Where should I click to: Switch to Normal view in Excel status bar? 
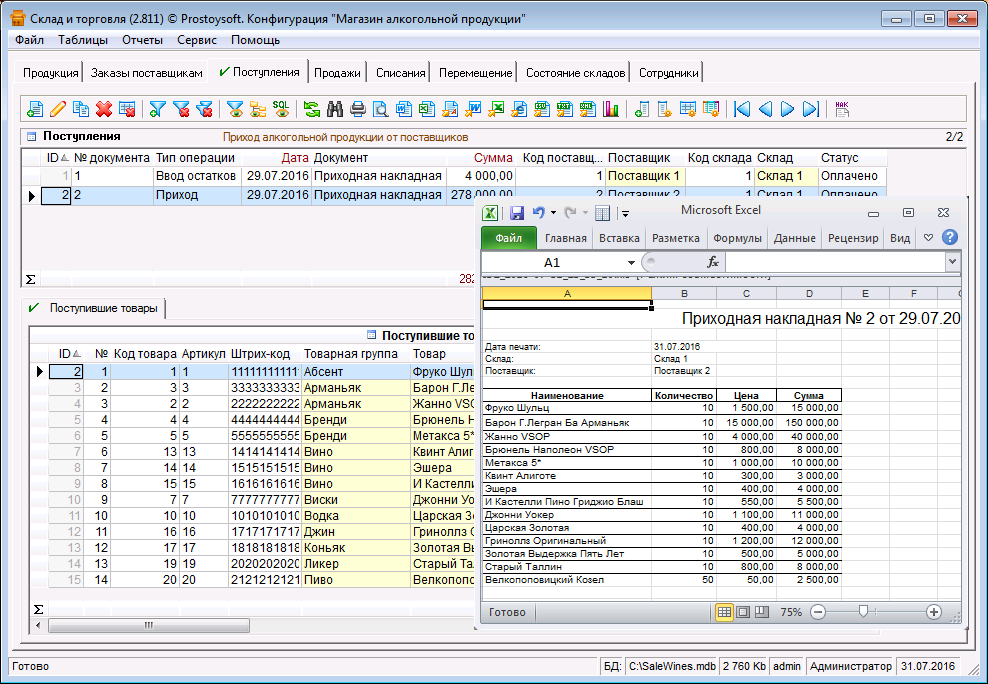[725, 612]
